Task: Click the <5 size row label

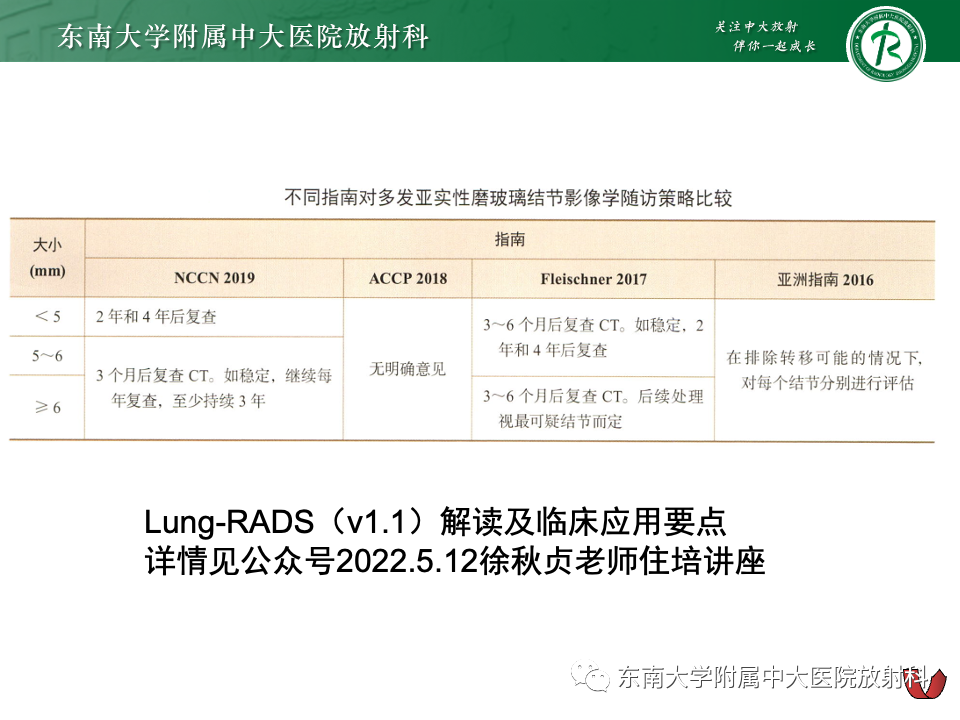Action: (x=48, y=317)
